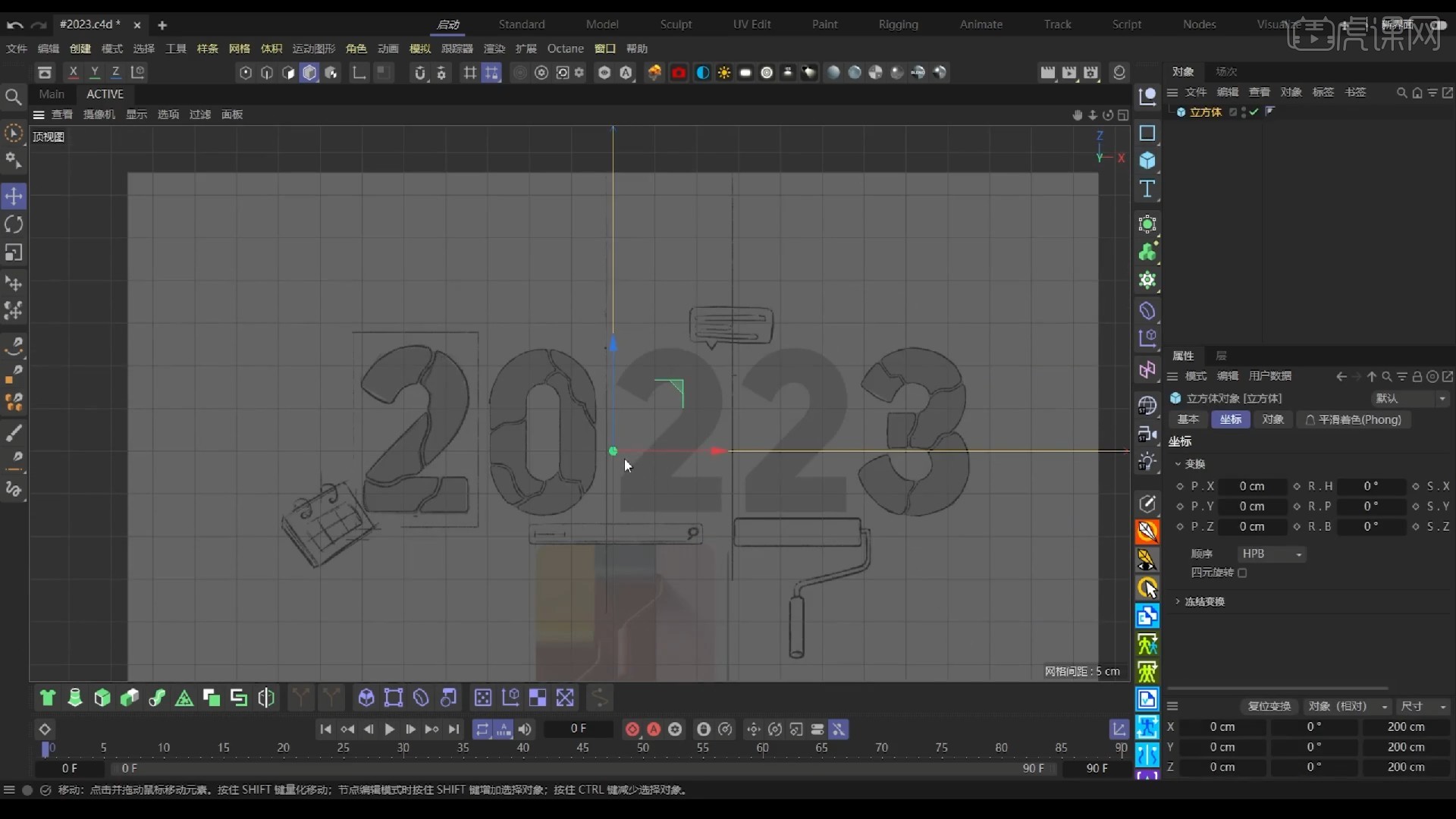The width and height of the screenshot is (1456, 819).
Task: Click the timeline scrubber handle
Action: 47,749
